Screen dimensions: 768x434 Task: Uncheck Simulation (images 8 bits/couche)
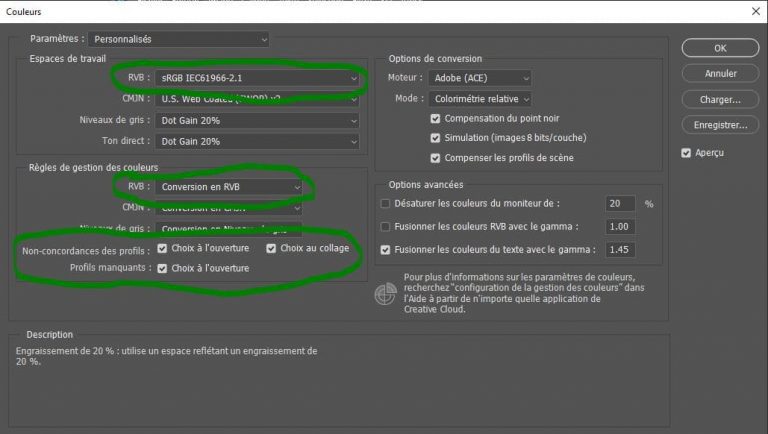tap(435, 138)
